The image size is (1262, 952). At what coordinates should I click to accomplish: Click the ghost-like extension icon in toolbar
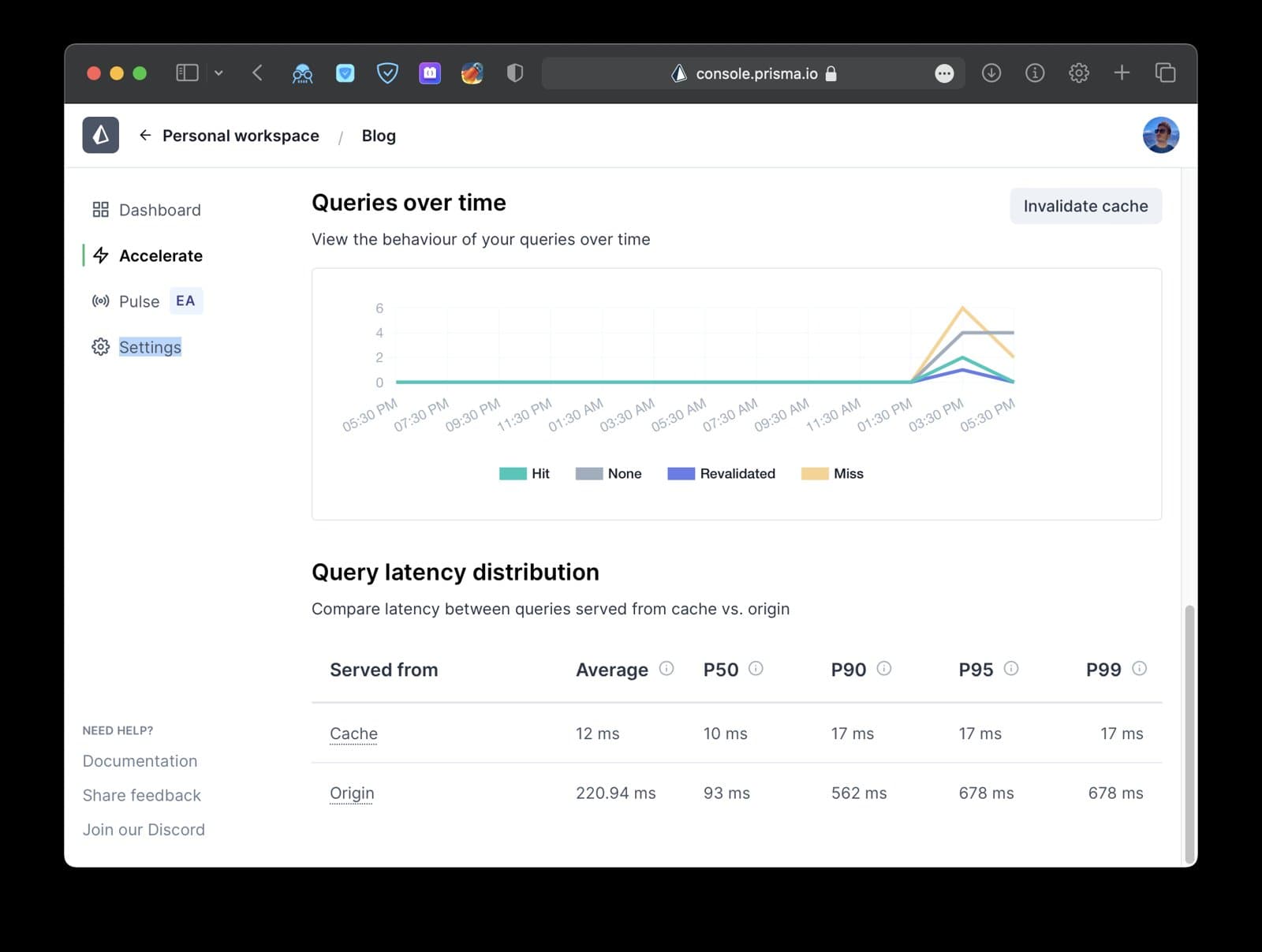coord(302,73)
